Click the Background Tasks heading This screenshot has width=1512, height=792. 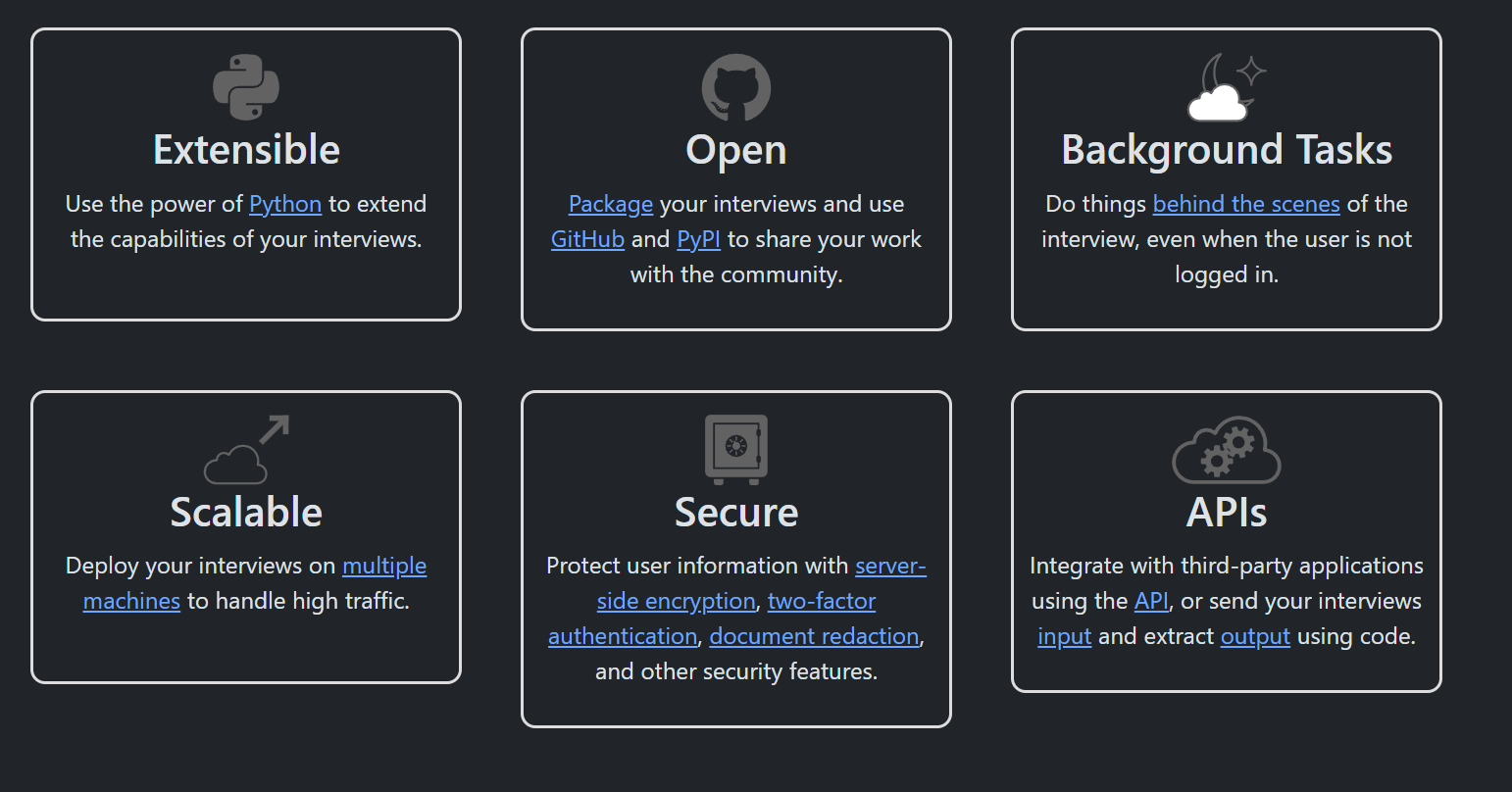1226,150
